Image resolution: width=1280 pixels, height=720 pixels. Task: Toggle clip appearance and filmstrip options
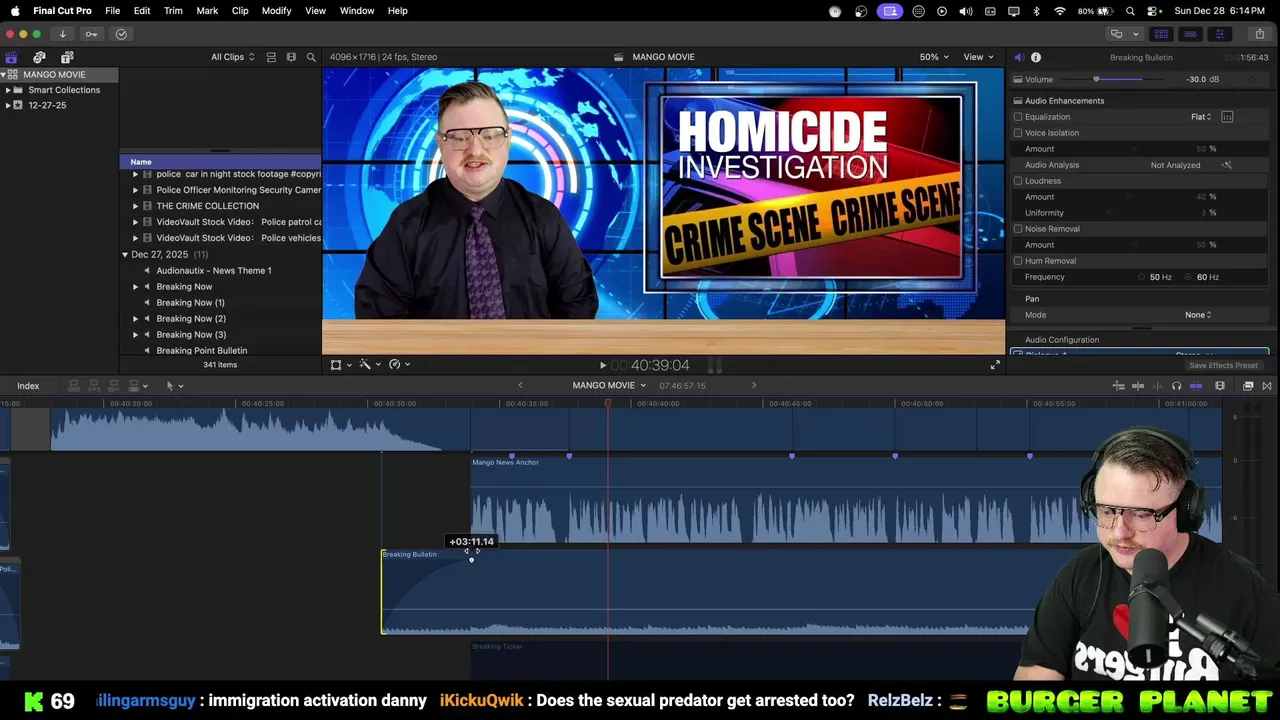click(x=291, y=57)
